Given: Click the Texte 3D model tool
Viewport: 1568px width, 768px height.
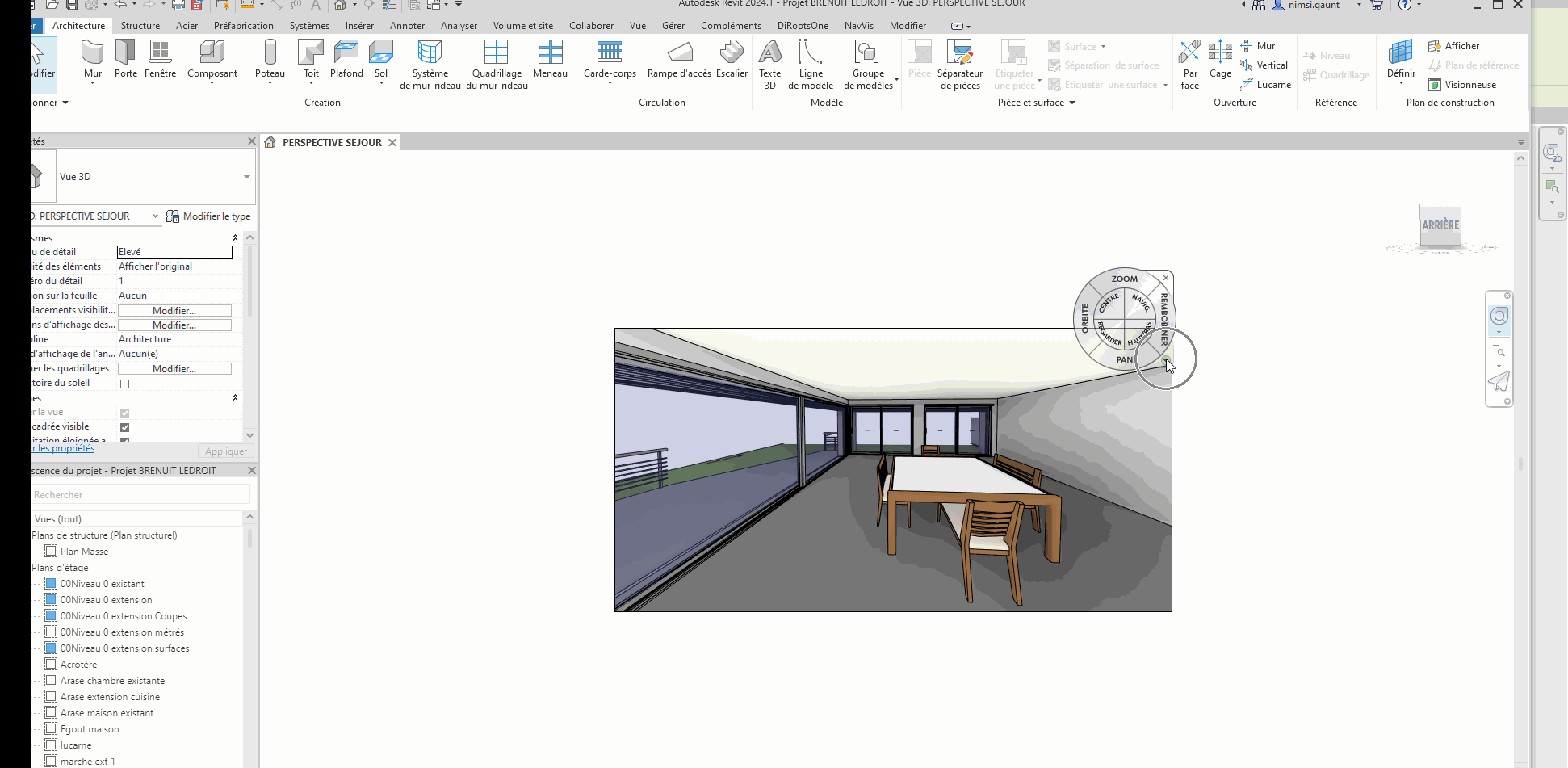Looking at the screenshot, I should pyautogui.click(x=769, y=63).
